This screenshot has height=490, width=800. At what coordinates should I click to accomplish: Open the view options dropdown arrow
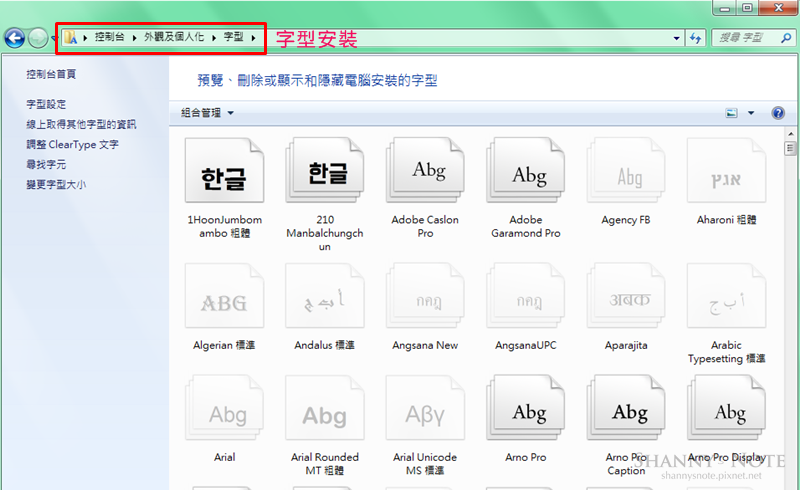coord(751,113)
